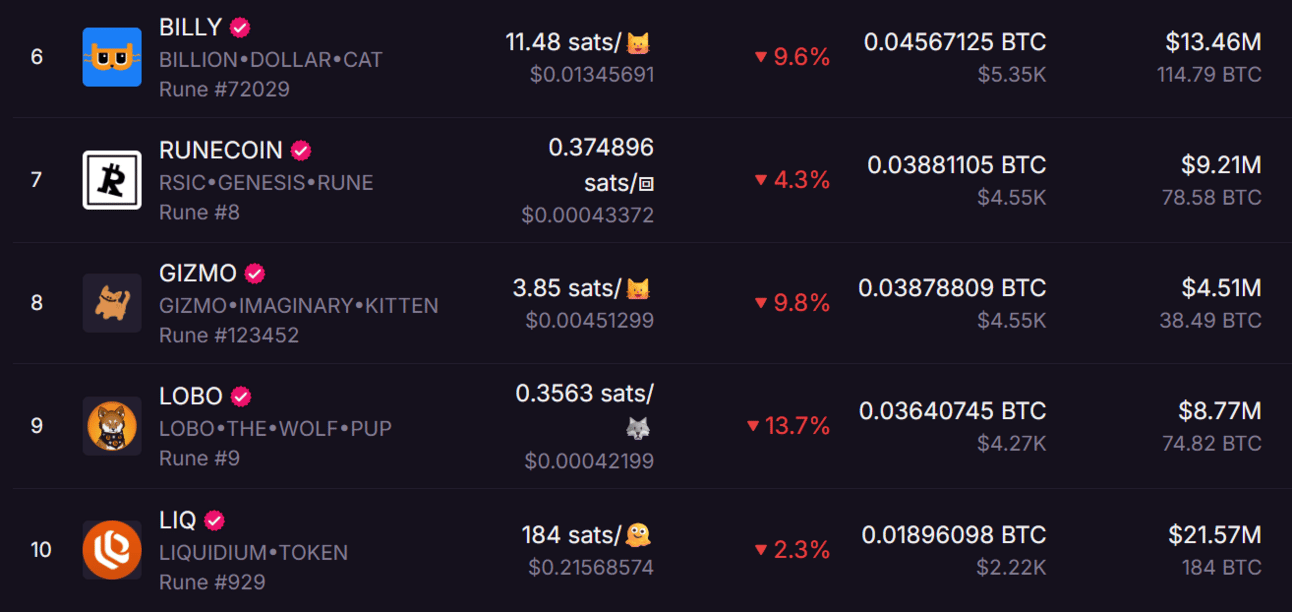Click the BILLY cat logo icon

(x=112, y=57)
